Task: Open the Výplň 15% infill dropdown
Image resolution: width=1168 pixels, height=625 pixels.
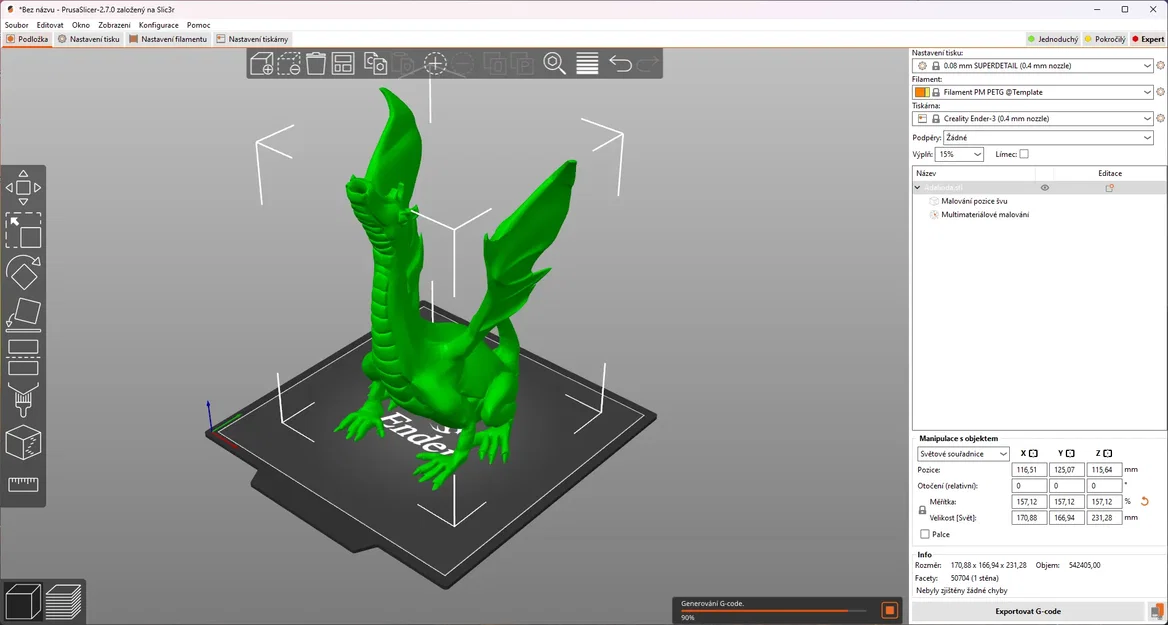Action: tap(959, 154)
